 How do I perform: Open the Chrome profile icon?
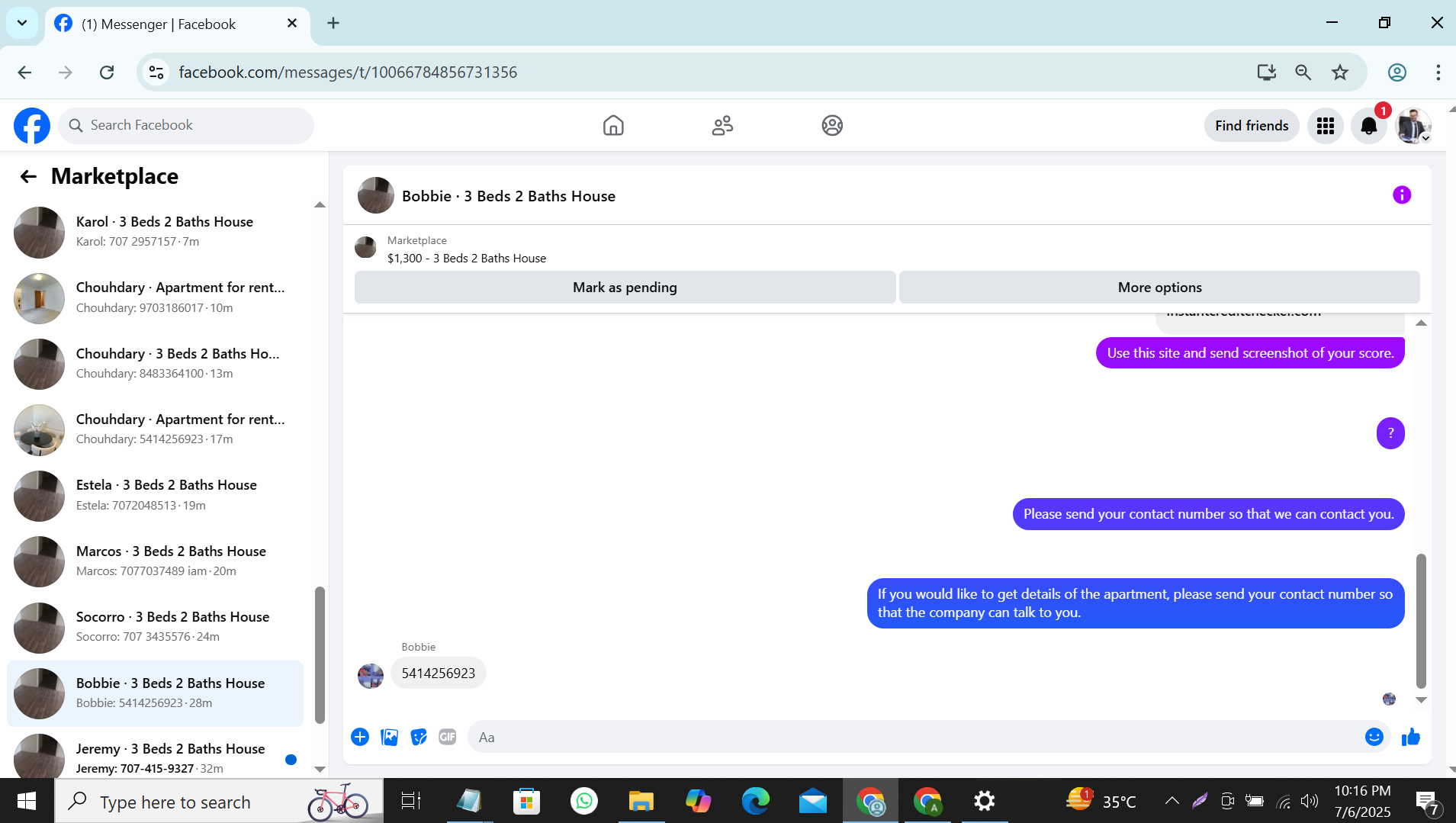[1397, 72]
